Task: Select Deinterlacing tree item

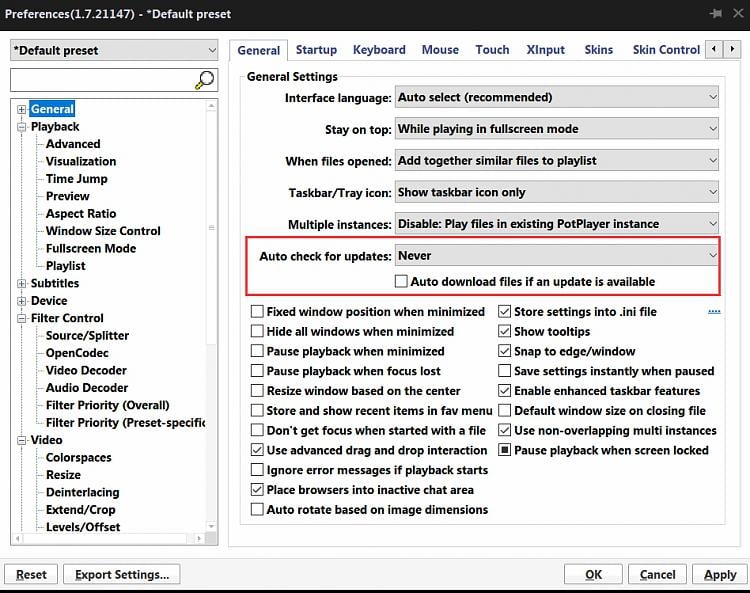Action: (x=83, y=493)
